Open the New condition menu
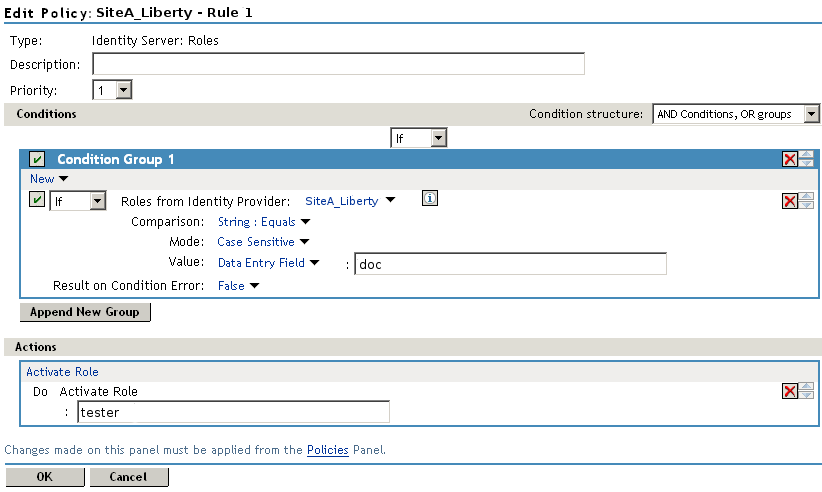822x492 pixels. (x=48, y=179)
